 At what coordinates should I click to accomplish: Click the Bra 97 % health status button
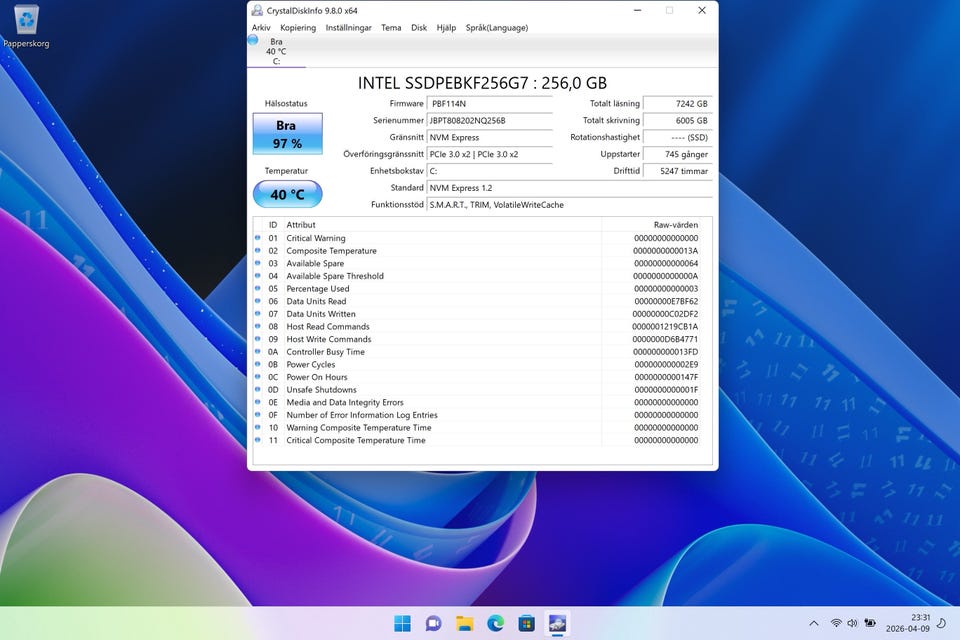coord(287,134)
